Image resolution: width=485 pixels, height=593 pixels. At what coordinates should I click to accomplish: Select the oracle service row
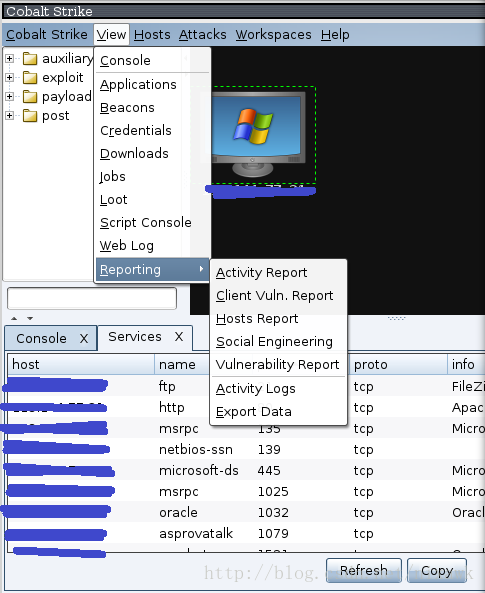(x=246, y=512)
